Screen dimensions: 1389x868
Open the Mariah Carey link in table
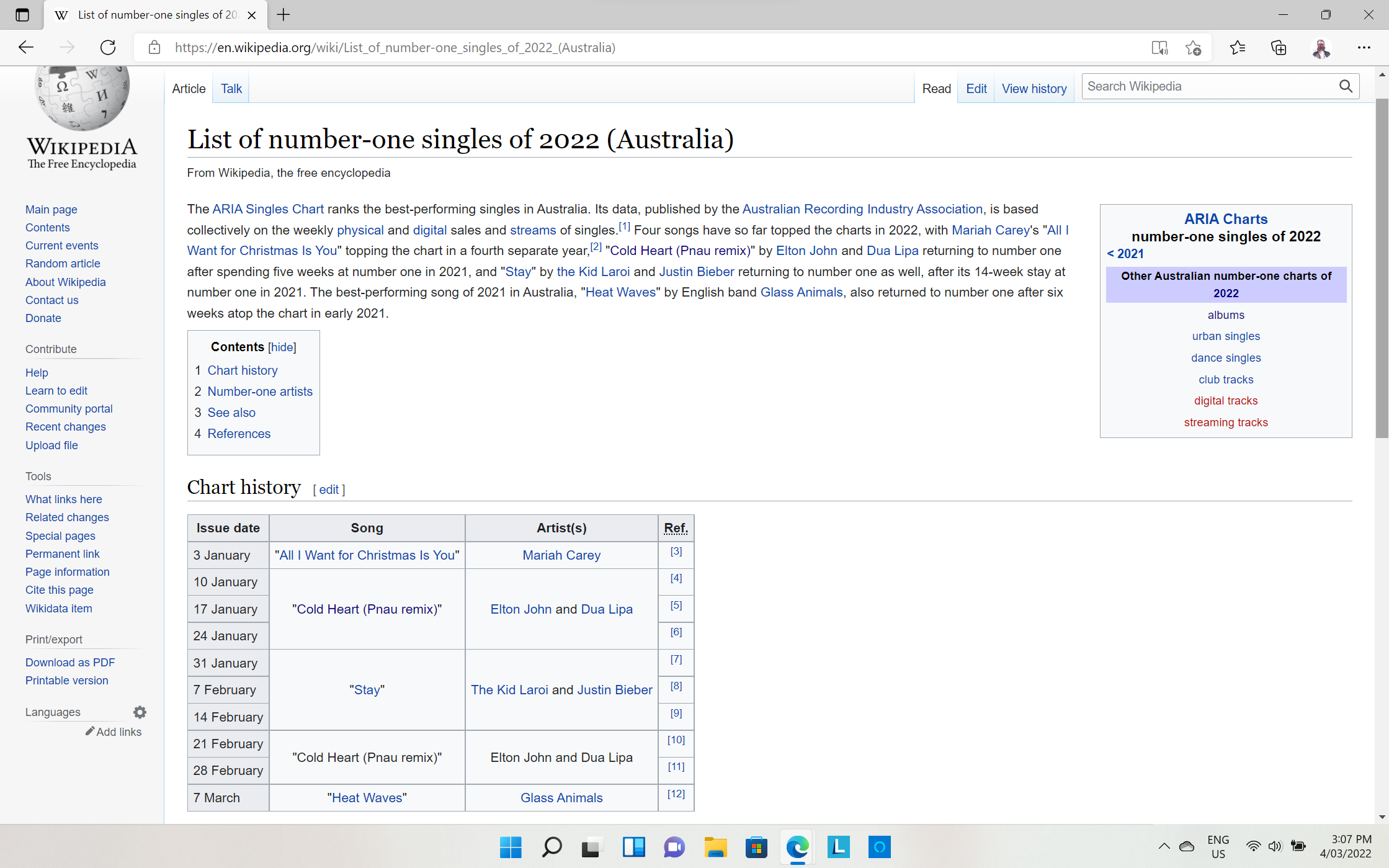(x=561, y=555)
